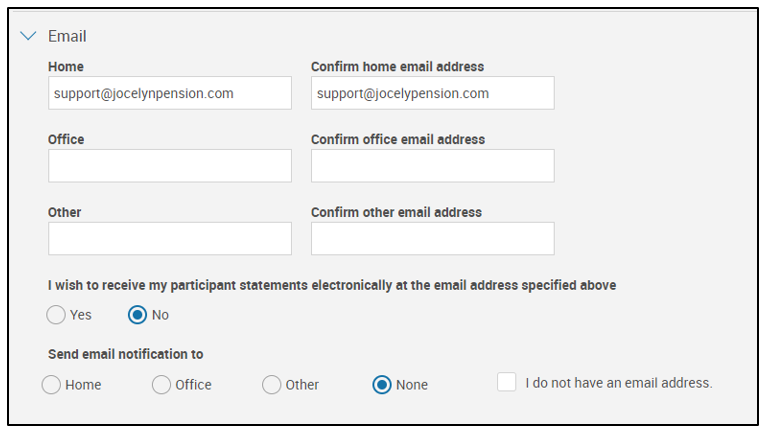Viewport: 767px width, 433px height.
Task: Click the Home email input field
Action: 169,94
